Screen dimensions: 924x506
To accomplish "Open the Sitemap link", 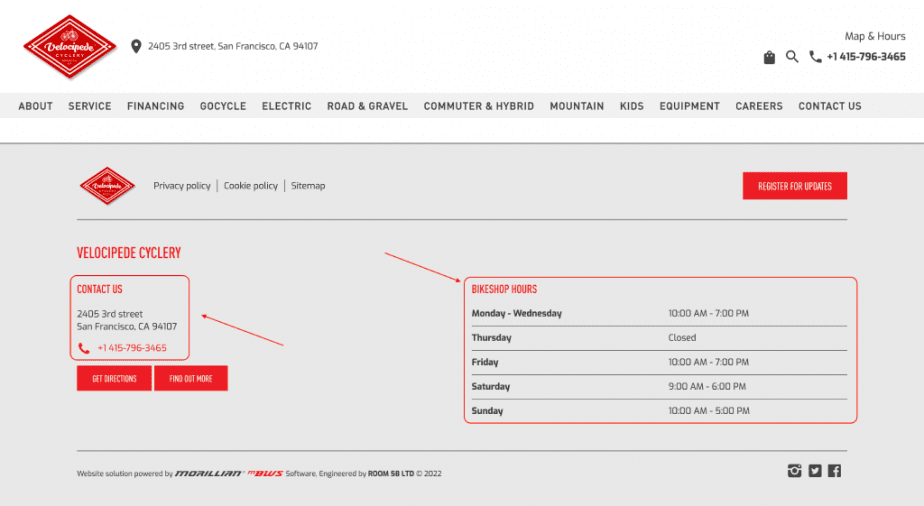I will tap(308, 186).
